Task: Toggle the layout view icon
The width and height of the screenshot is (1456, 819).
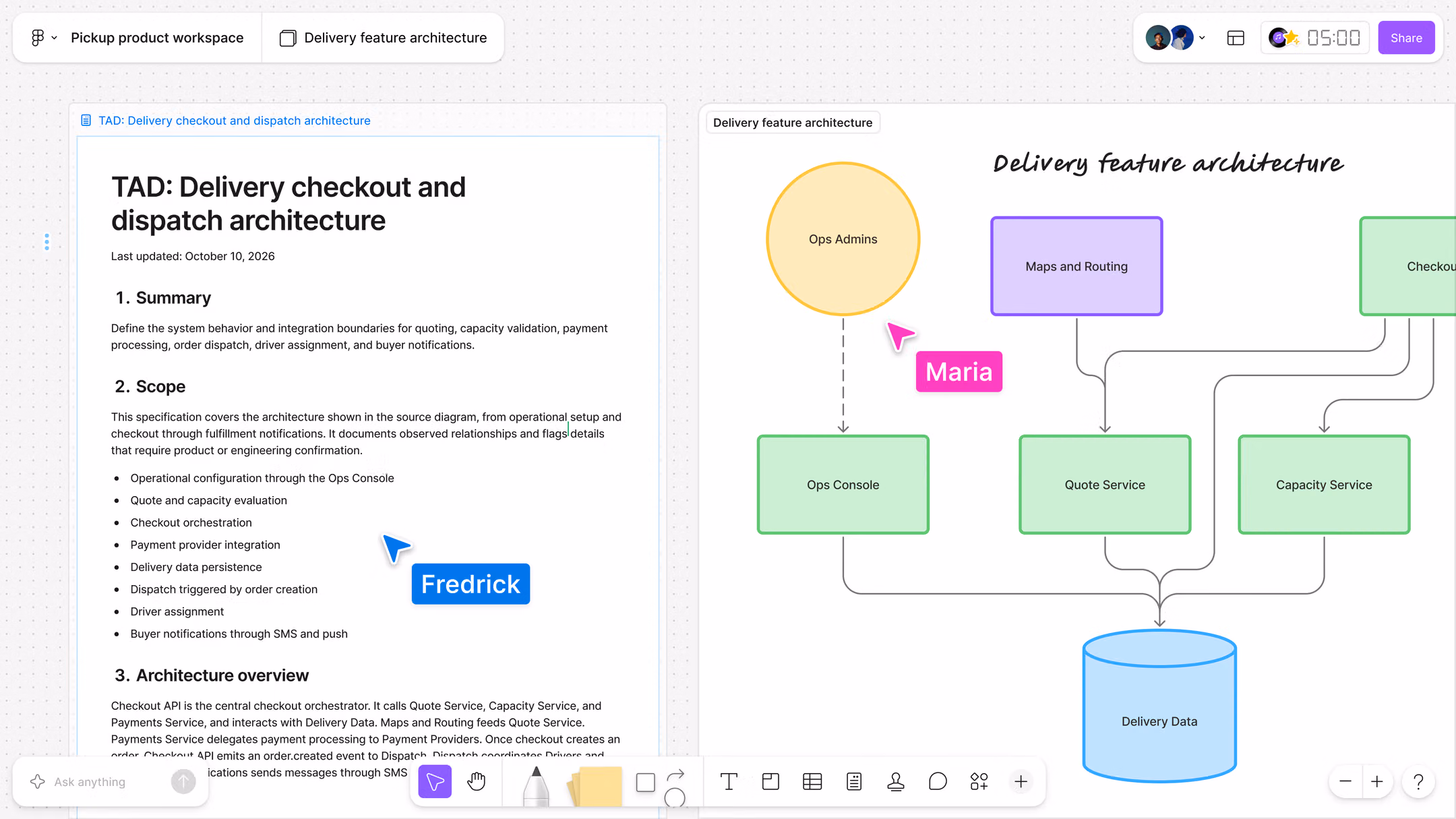Action: point(1236,38)
